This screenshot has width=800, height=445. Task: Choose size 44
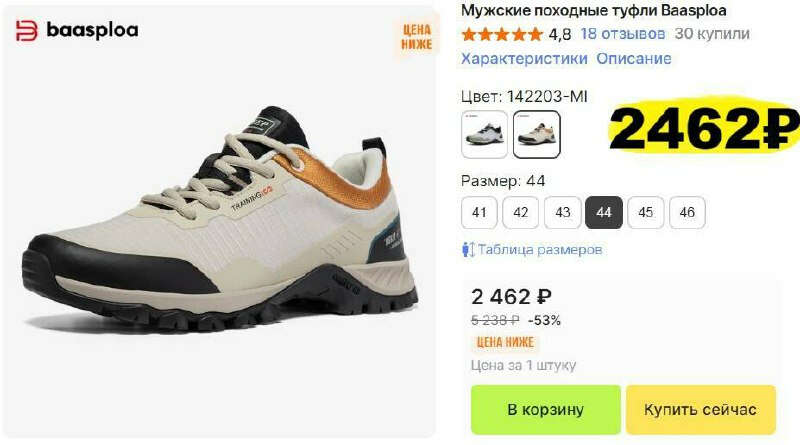[604, 212]
